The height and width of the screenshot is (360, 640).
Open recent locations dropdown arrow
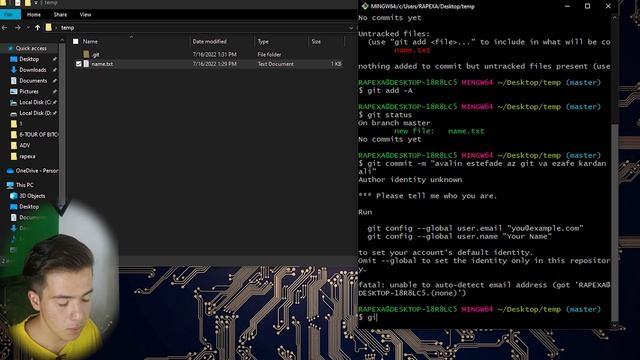[28, 28]
